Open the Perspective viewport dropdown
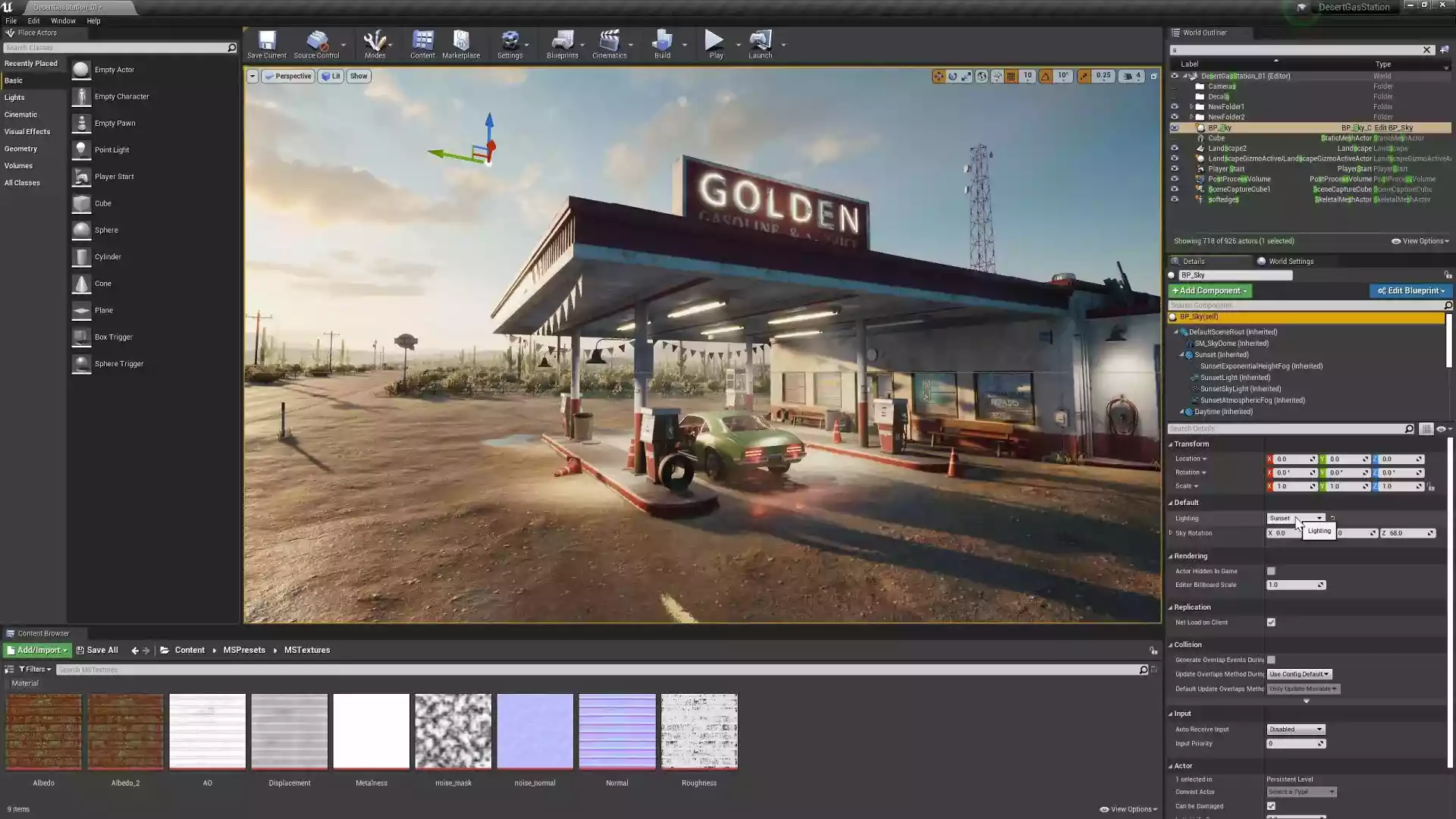Image resolution: width=1456 pixels, height=819 pixels. [288, 76]
